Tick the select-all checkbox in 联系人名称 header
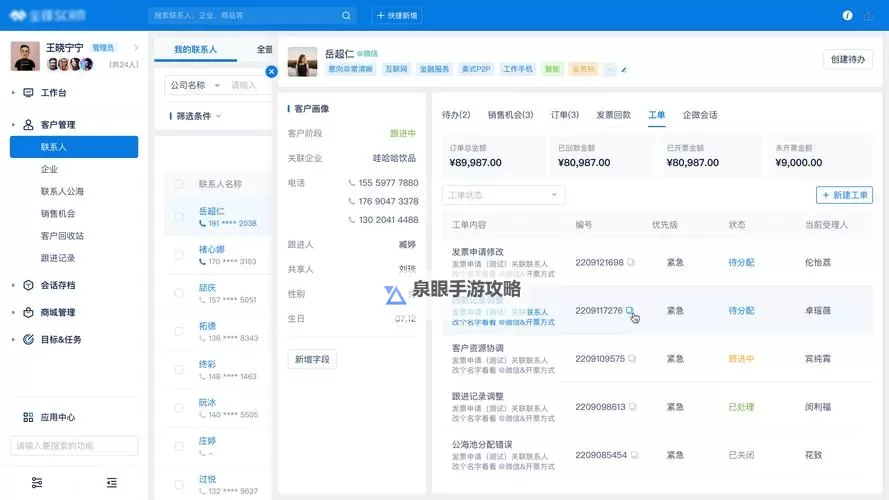The image size is (889, 500). click(x=179, y=184)
